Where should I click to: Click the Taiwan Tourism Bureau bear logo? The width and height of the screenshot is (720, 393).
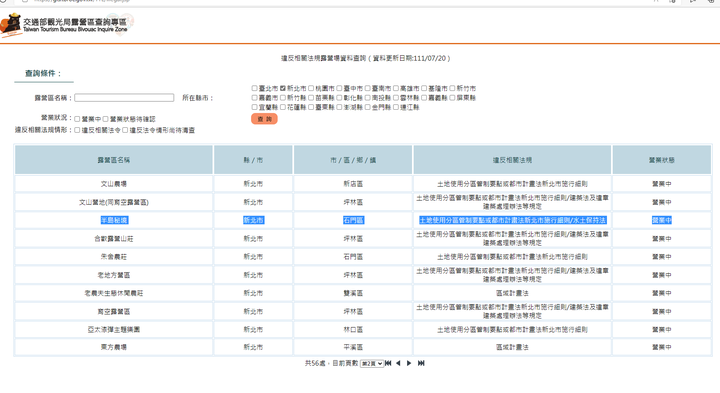click(11, 24)
